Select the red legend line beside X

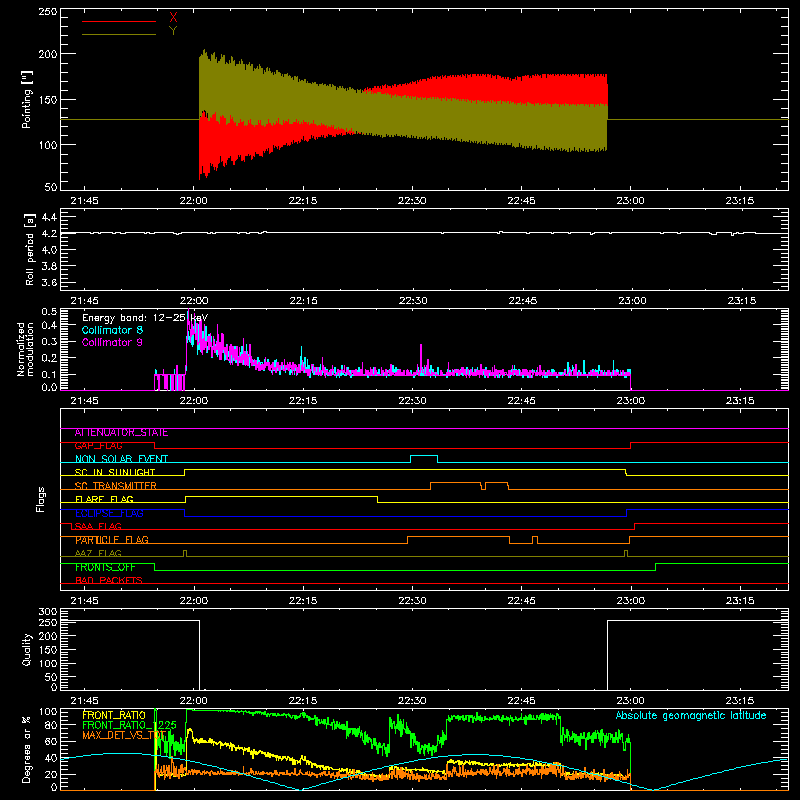(x=119, y=21)
